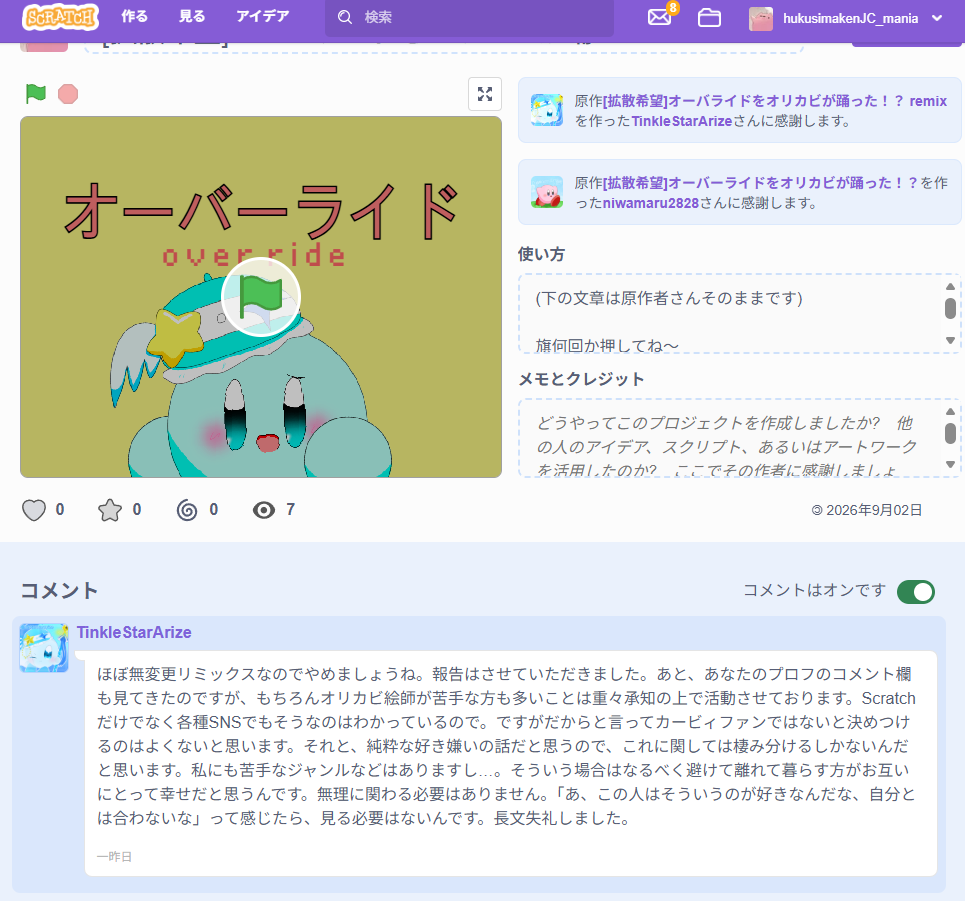
Task: Click niwamaru2828 Kirby avatar in credit box
Action: 547,192
